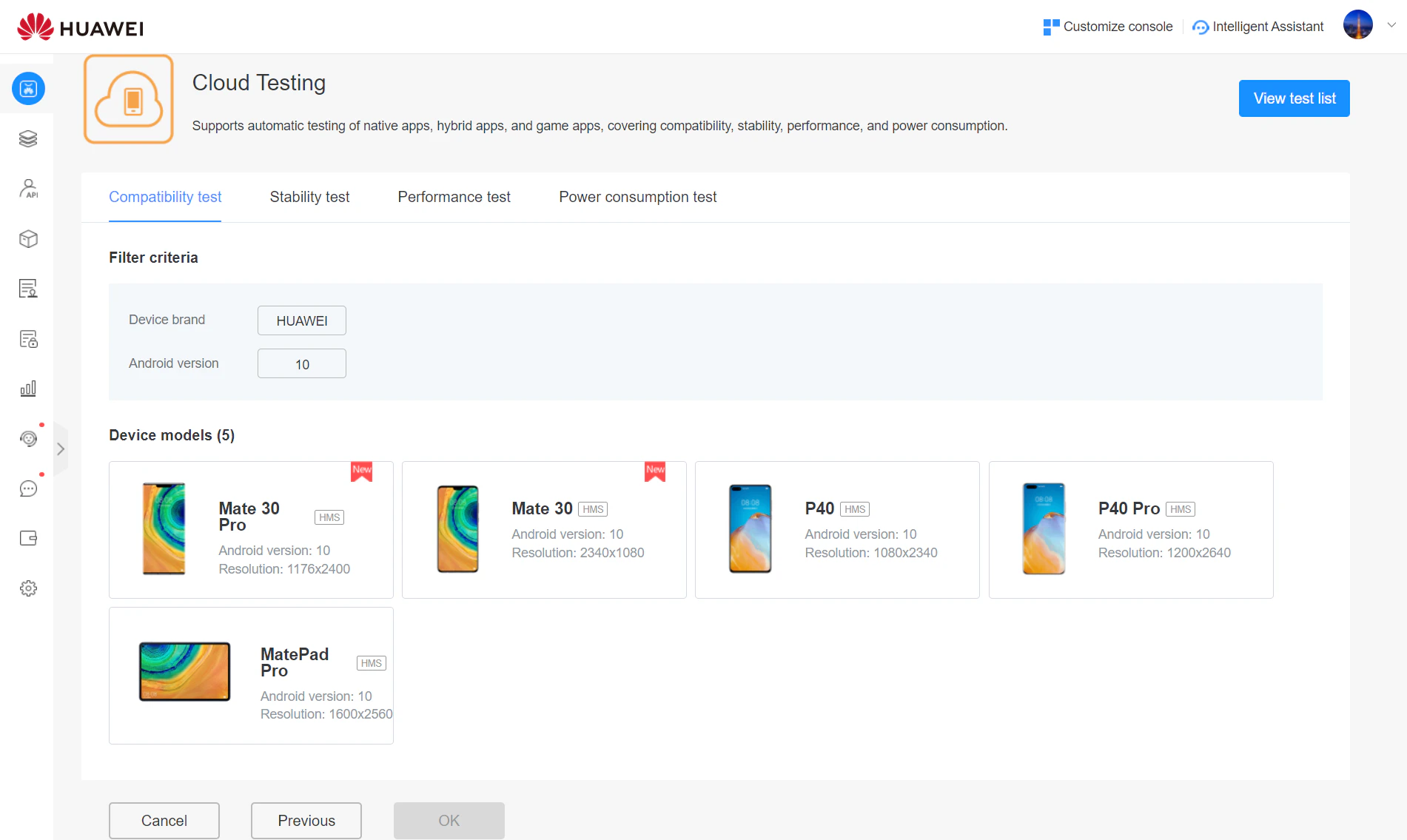Click the HMS badge on the 2340x1080 card

[x=593, y=509]
